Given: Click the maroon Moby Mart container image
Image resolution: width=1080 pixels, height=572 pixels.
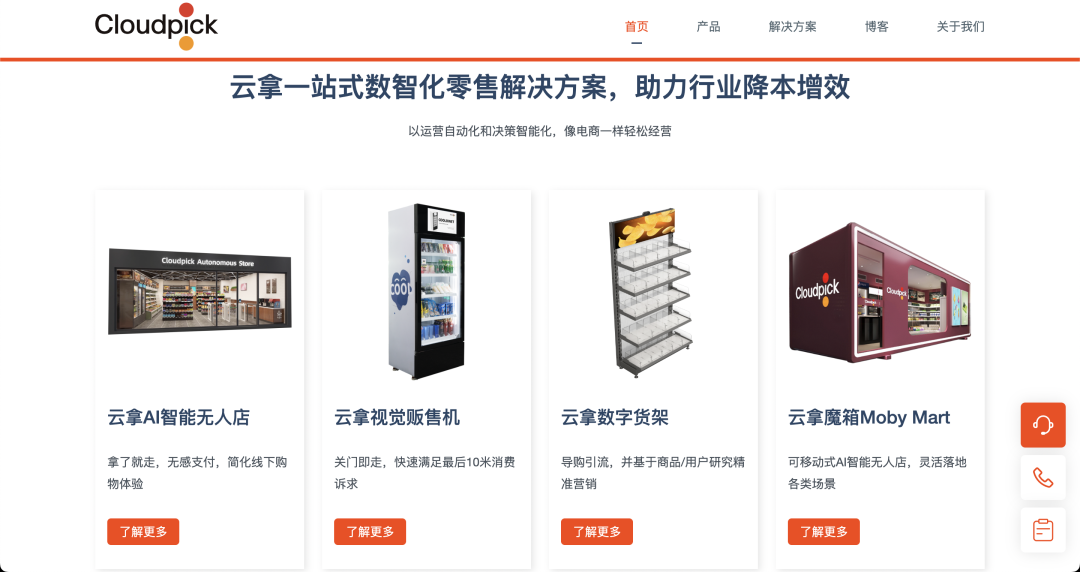Looking at the screenshot, I should click(x=880, y=292).
